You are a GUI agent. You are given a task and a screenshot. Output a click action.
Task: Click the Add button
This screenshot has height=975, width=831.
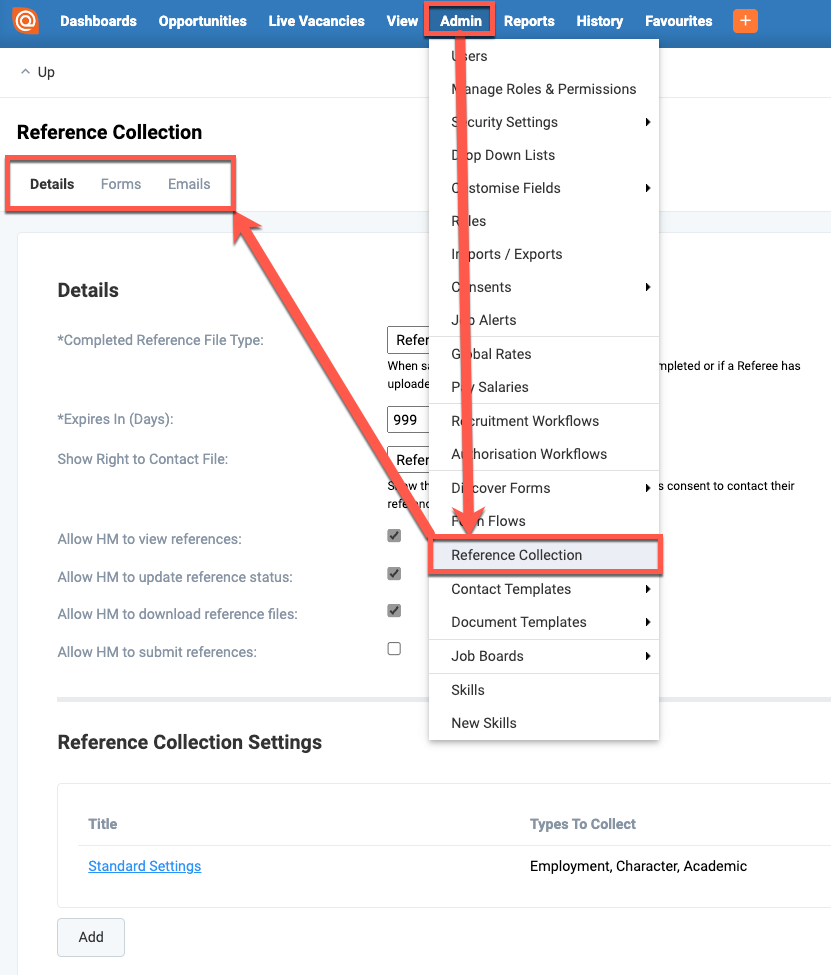tap(91, 937)
